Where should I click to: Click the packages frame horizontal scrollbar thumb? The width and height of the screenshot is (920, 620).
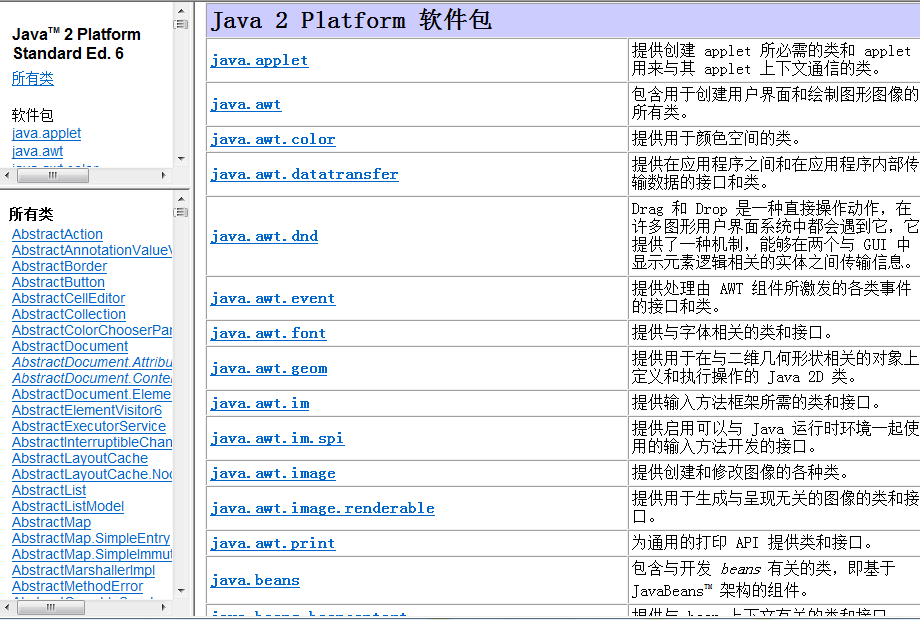click(x=53, y=175)
